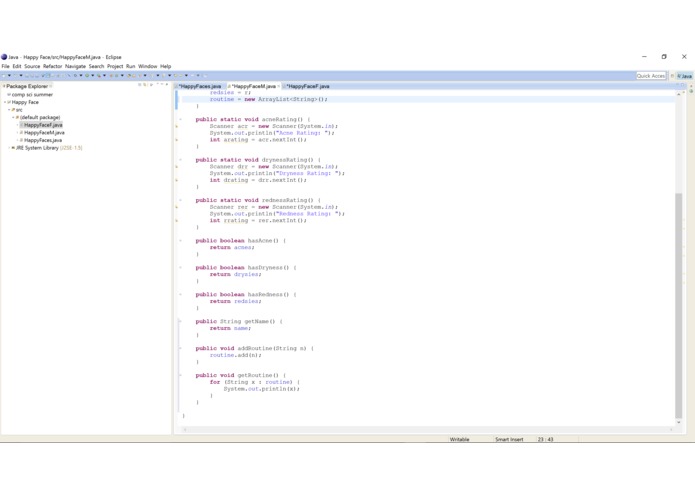Open Run configurations dropdown arrow
Viewport: 695px width, 494px height.
coord(93,75)
